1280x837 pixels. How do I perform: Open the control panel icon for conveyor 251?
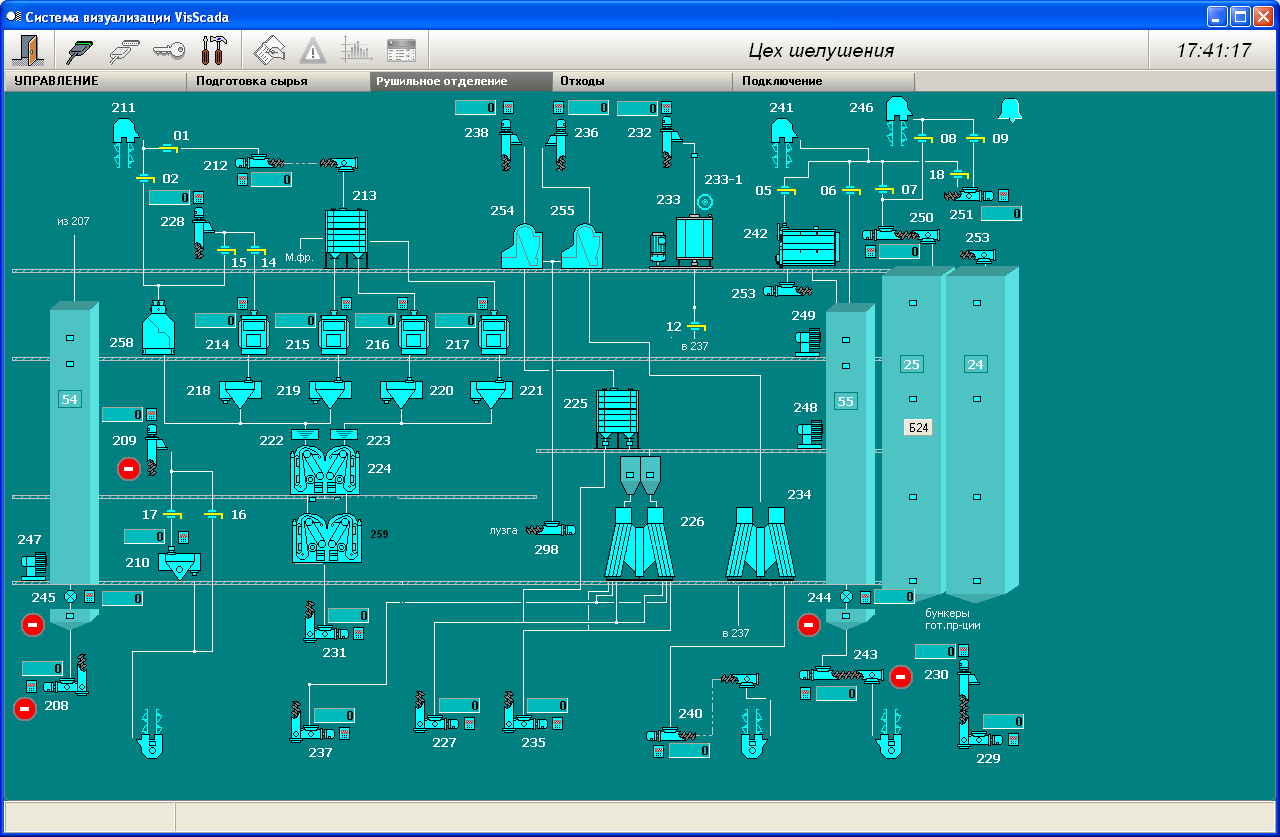tap(1003, 196)
